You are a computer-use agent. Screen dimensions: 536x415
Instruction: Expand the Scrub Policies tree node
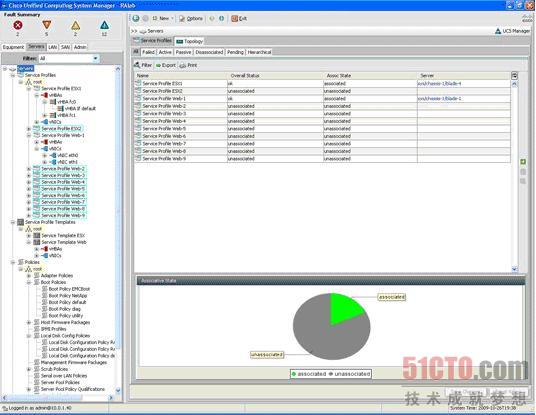tap(29, 369)
